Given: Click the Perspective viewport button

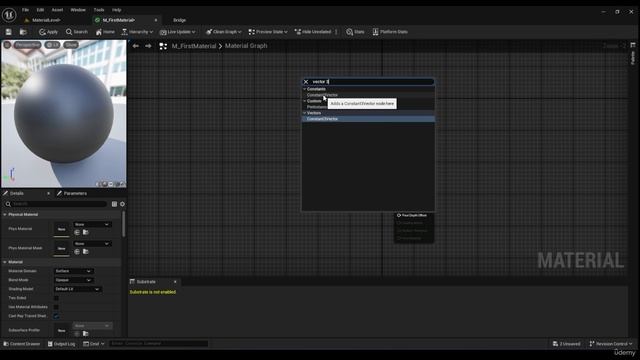Looking at the screenshot, I should (x=27, y=45).
